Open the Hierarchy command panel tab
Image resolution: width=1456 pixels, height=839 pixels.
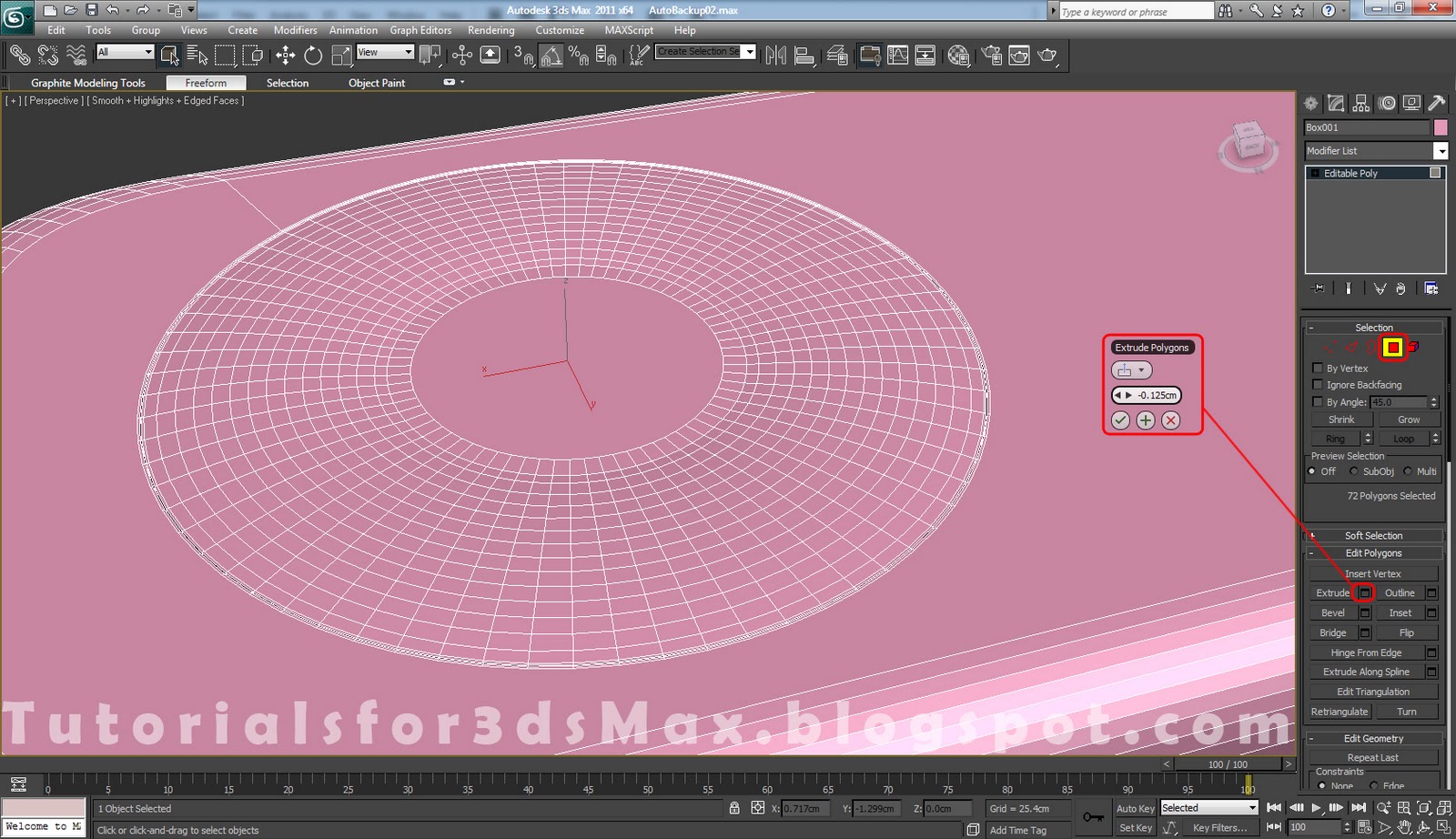click(x=1360, y=104)
